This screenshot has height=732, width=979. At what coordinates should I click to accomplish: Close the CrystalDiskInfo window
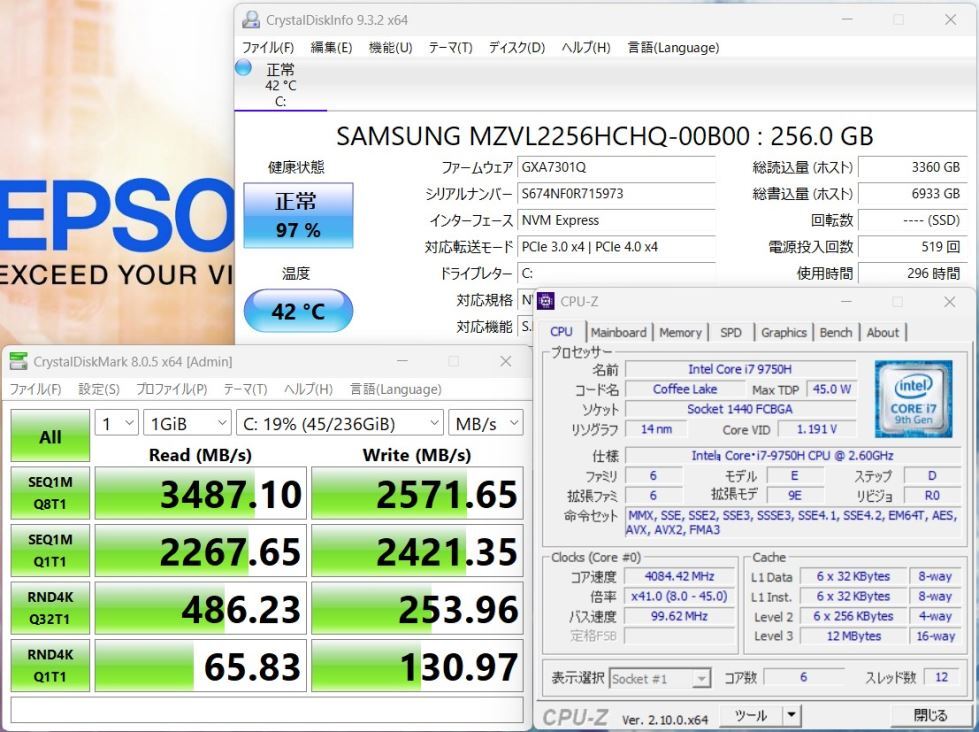[950, 20]
